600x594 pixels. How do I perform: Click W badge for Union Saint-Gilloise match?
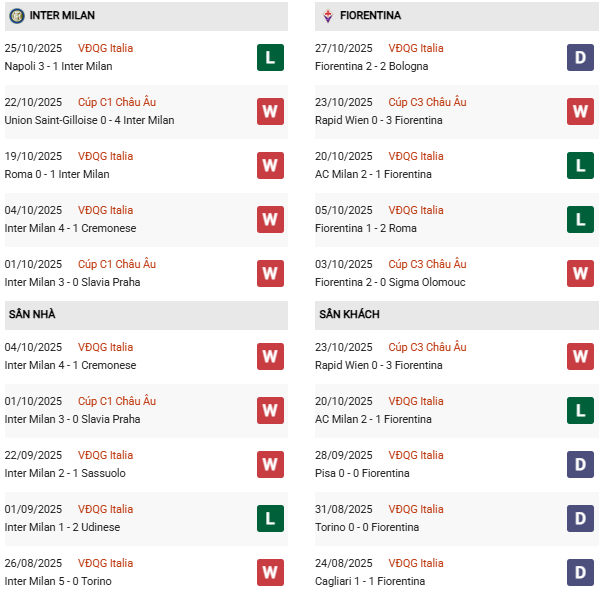270,111
